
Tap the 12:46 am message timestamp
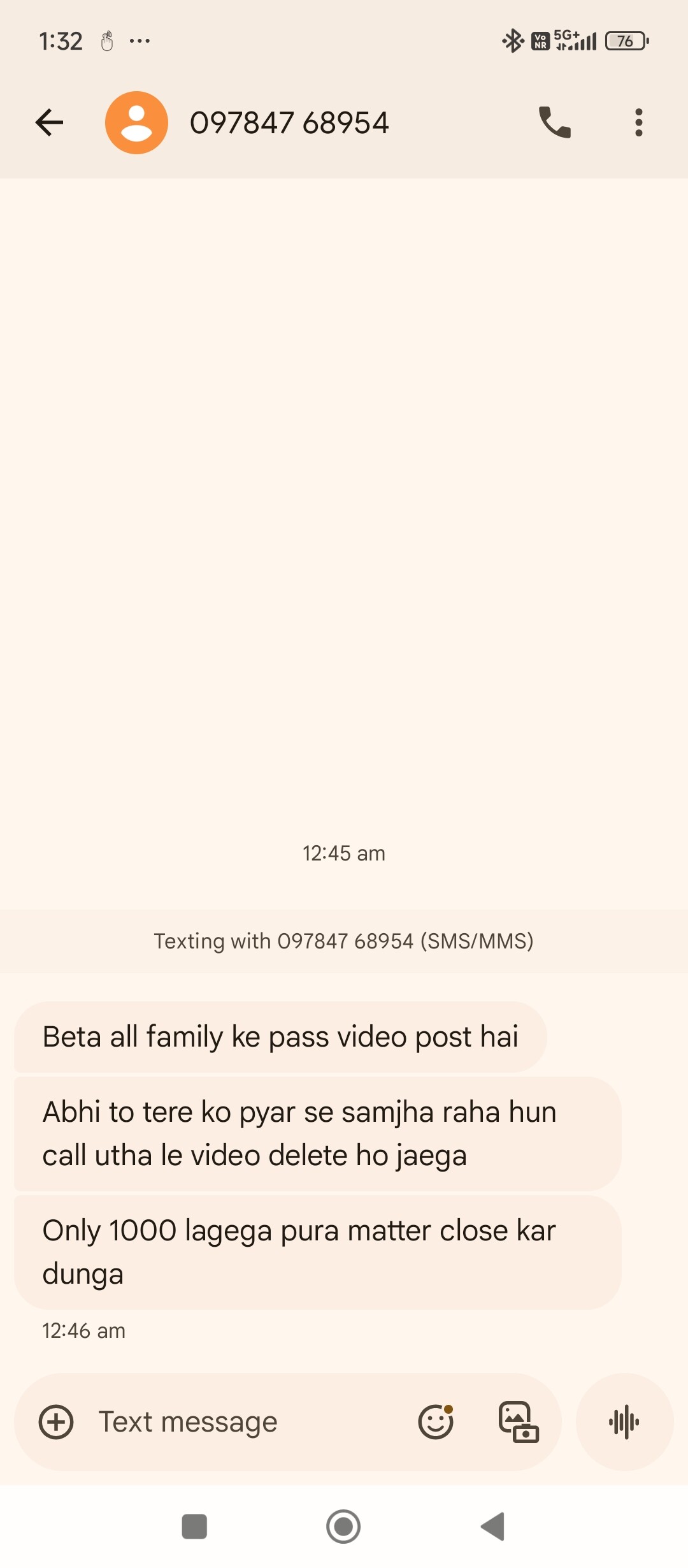click(83, 1331)
